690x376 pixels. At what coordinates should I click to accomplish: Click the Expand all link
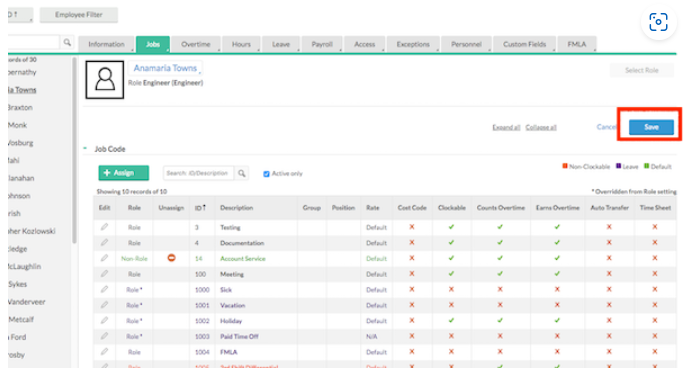coord(506,127)
